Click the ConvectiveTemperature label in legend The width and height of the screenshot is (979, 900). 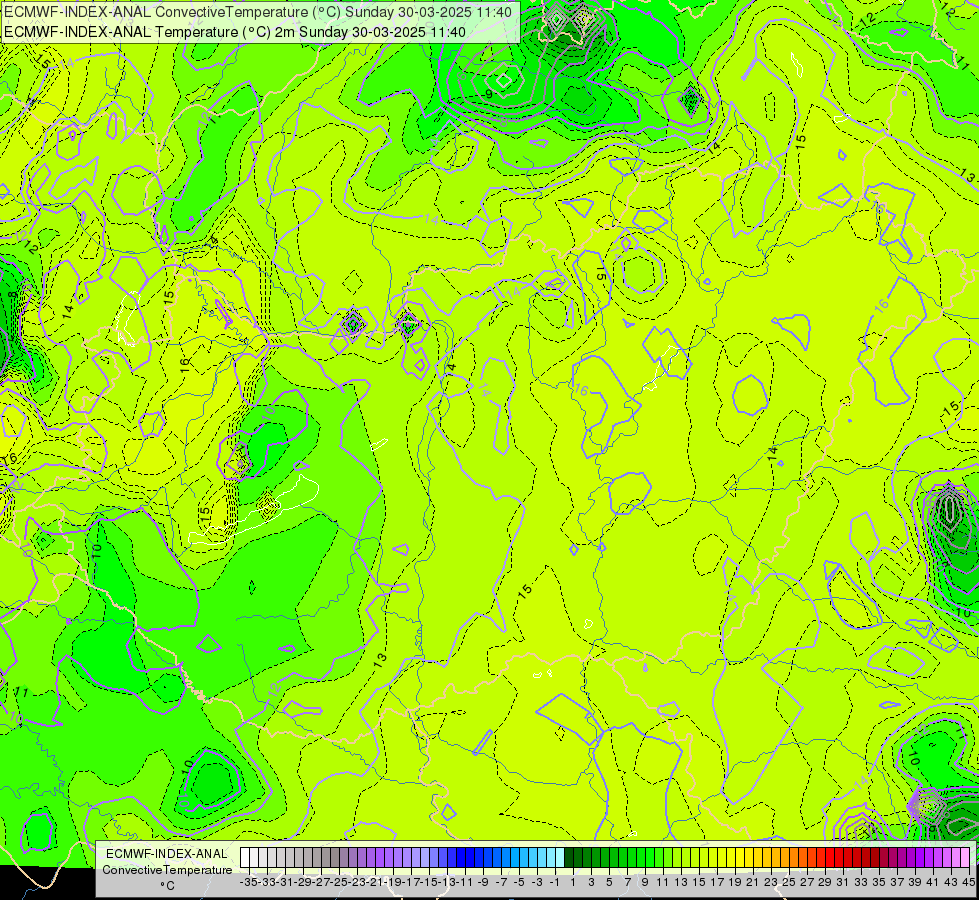click(x=167, y=869)
